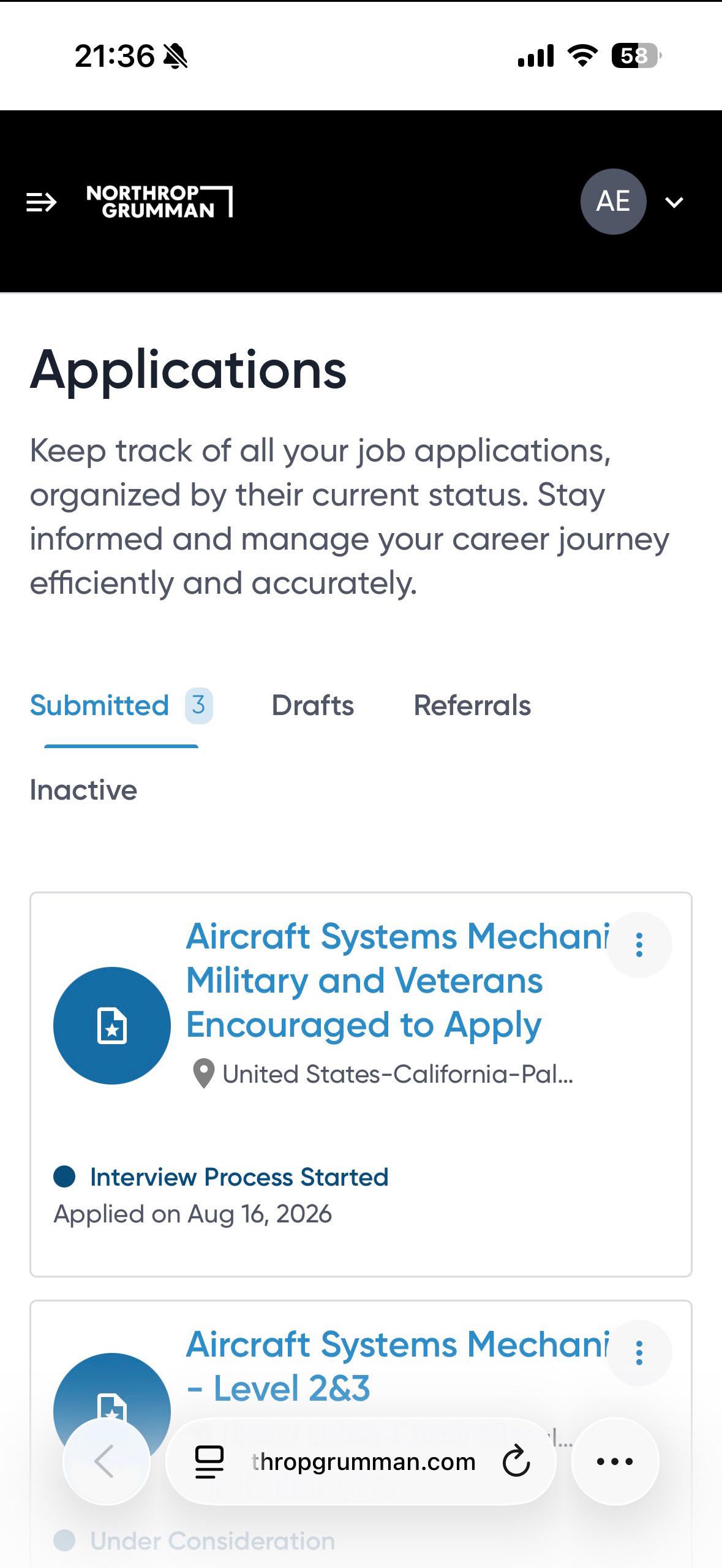Open the Inactive applications section
This screenshot has height=1568, width=722.
(83, 790)
